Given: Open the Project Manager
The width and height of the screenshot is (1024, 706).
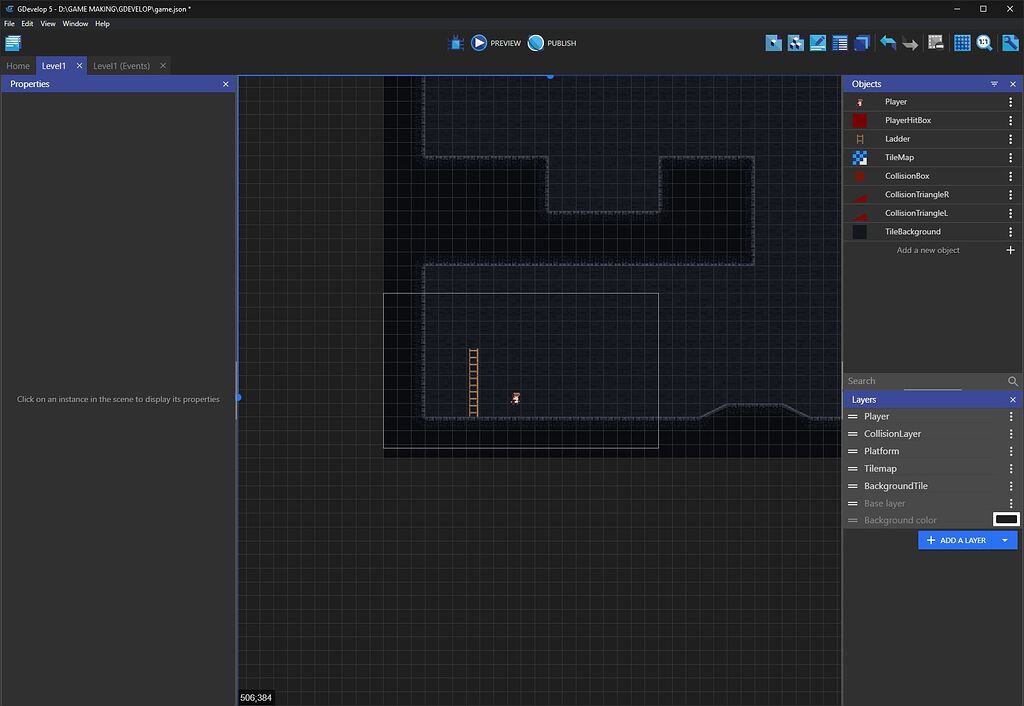Looking at the screenshot, I should [x=13, y=43].
